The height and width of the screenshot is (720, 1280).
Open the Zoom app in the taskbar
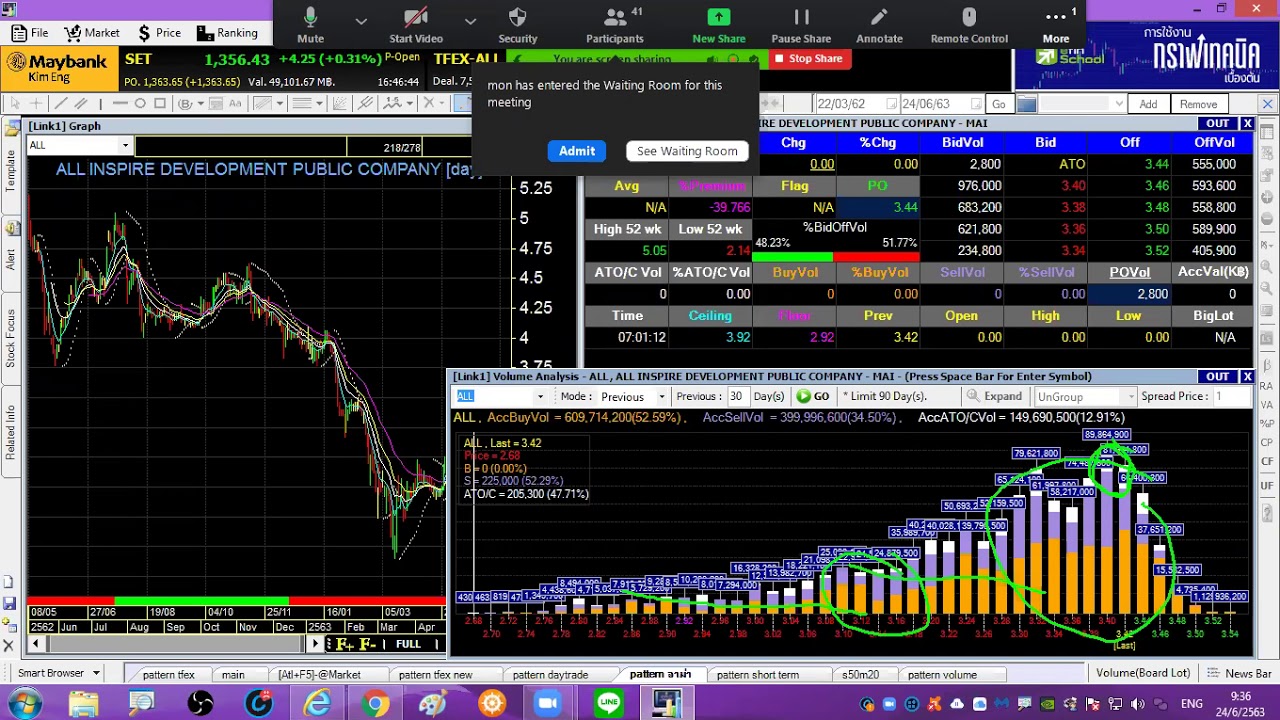click(548, 704)
